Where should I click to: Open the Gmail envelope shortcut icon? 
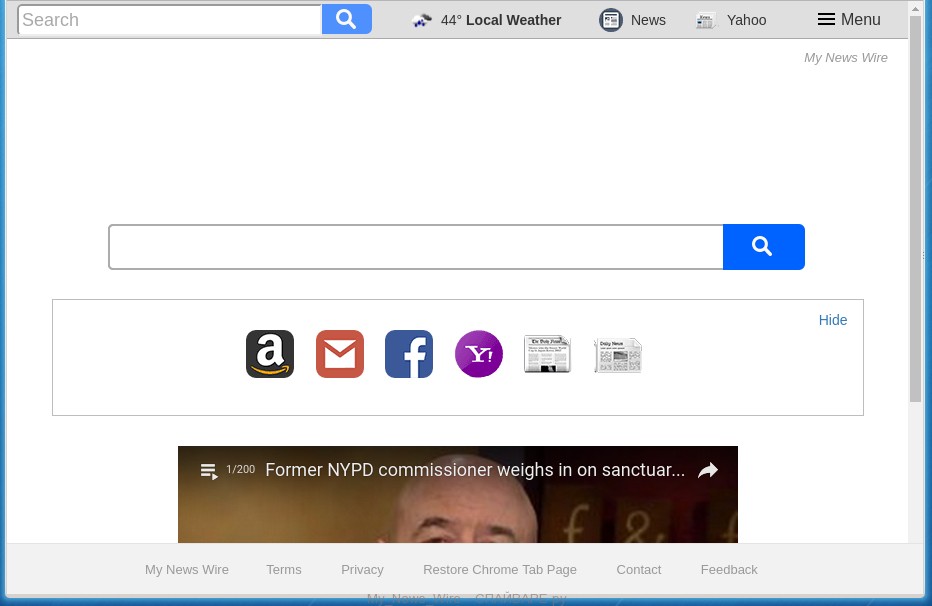click(339, 354)
